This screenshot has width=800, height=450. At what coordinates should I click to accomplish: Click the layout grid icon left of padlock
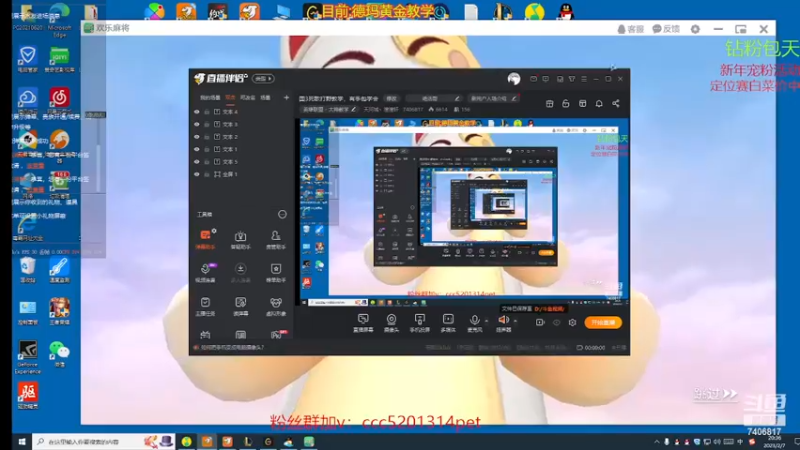tap(549, 104)
